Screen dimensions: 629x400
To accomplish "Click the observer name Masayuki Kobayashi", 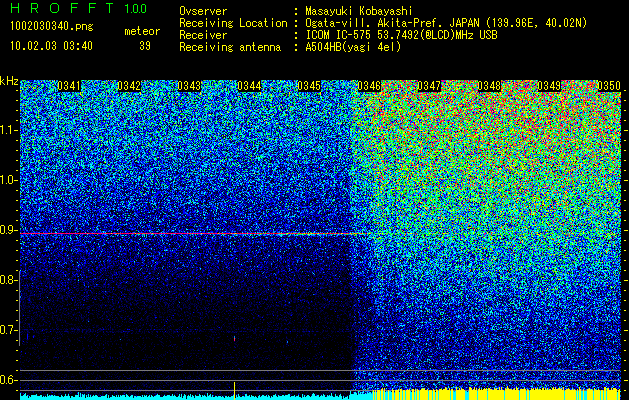I will click(x=359, y=11).
